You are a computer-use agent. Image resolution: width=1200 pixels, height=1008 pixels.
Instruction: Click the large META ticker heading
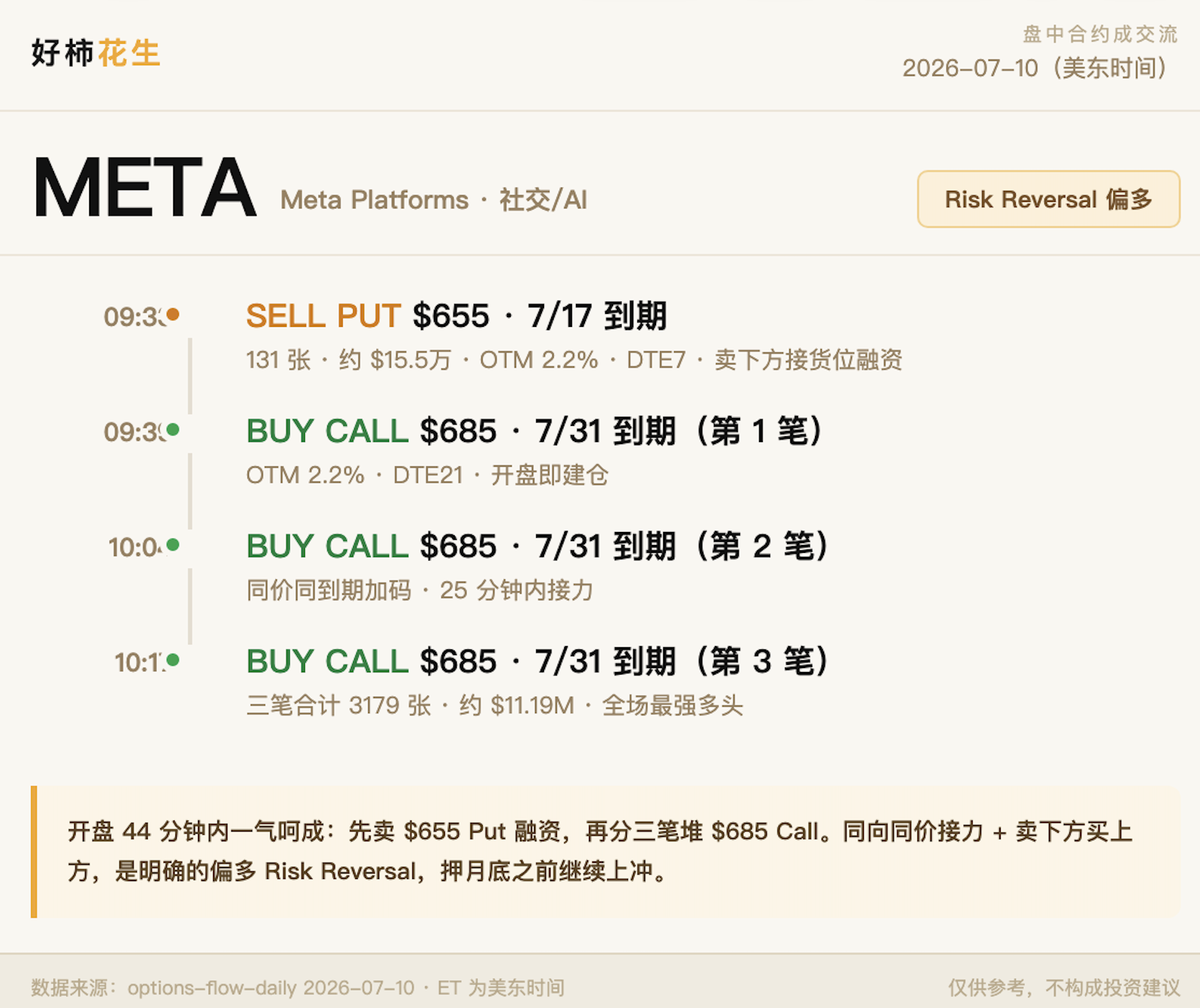tap(144, 188)
